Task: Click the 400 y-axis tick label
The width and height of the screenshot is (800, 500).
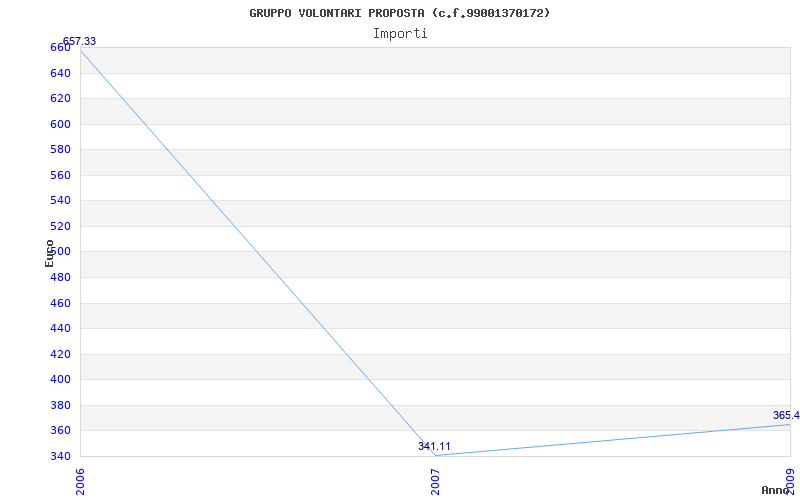Action: point(60,380)
